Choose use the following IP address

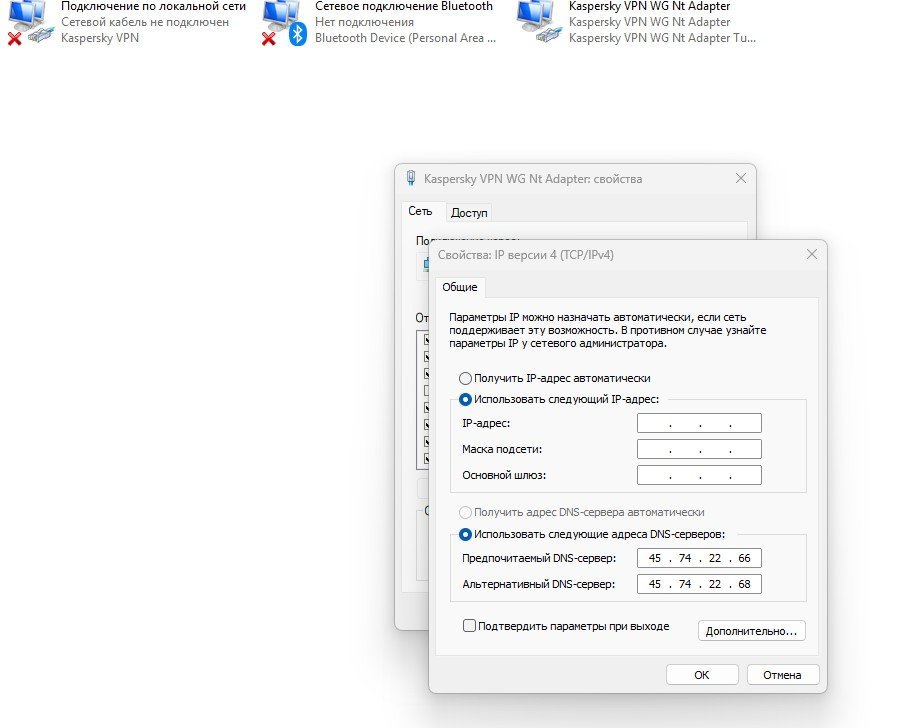coord(465,399)
